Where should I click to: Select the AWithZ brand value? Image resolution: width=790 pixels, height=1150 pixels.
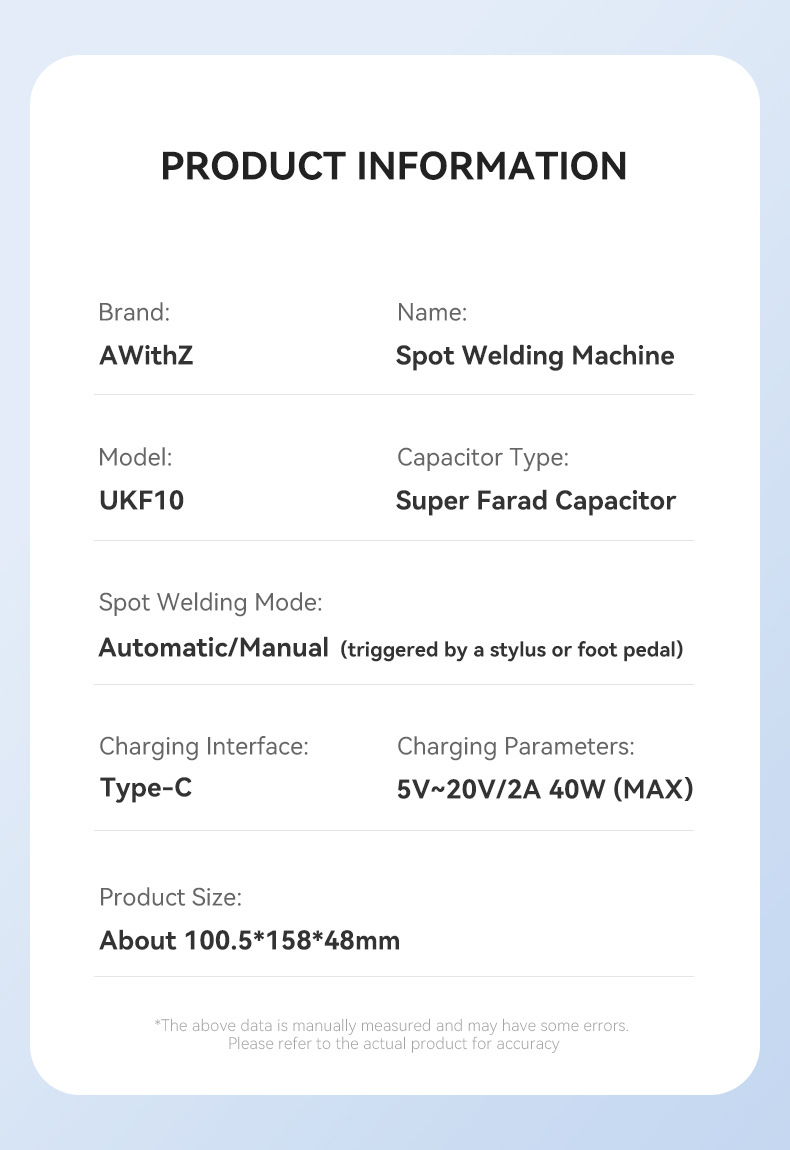point(146,356)
